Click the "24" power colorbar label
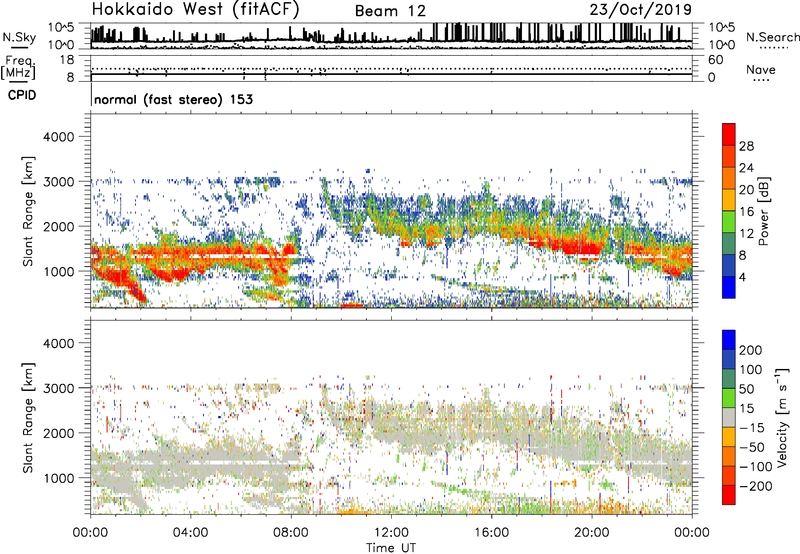 746,168
